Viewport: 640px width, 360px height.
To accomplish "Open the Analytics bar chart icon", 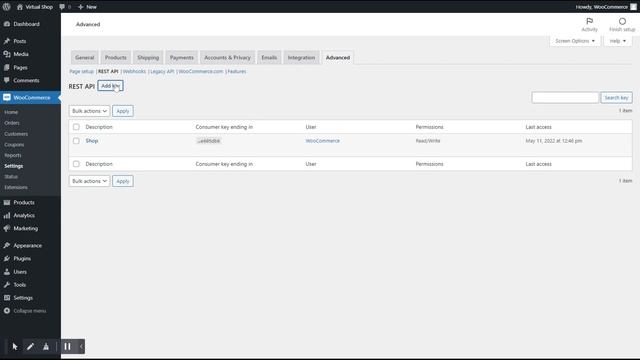I will point(7,216).
